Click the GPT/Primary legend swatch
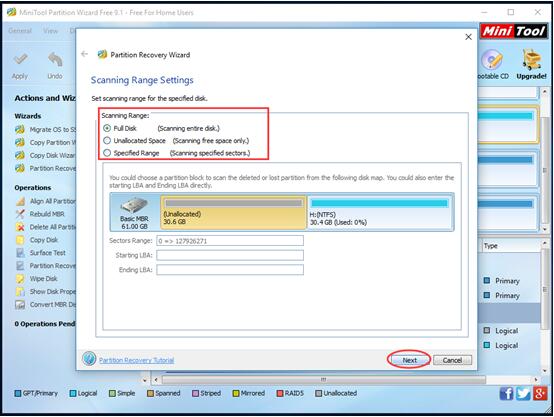The width and height of the screenshot is (554, 417). point(18,393)
